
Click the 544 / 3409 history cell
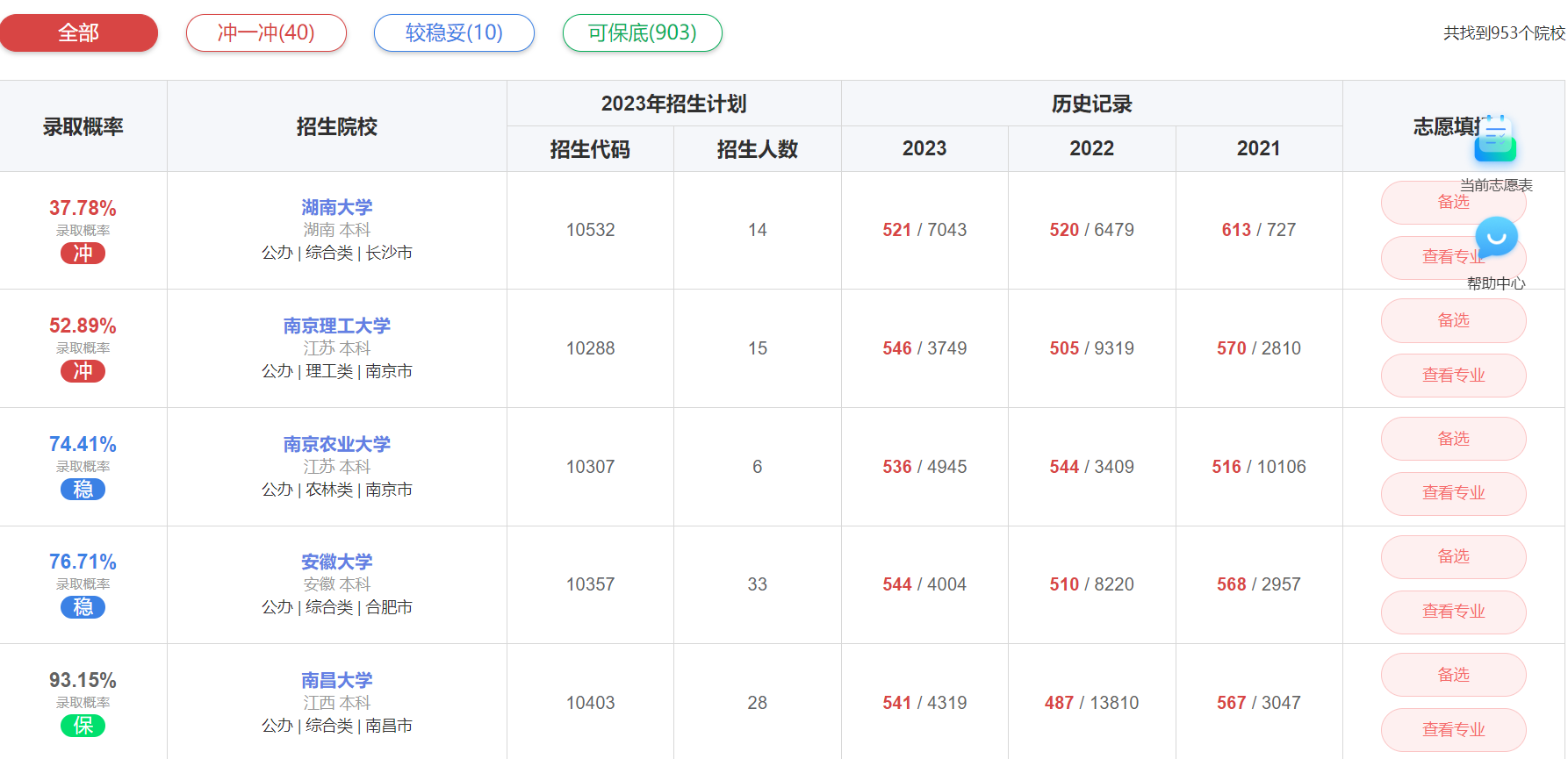[1091, 467]
